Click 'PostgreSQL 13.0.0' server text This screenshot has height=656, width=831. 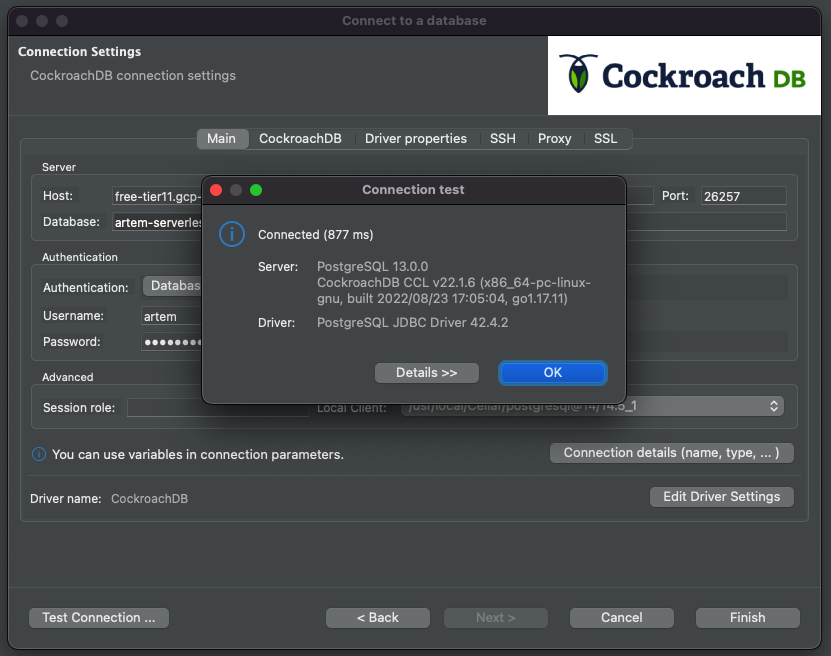[x=372, y=267]
